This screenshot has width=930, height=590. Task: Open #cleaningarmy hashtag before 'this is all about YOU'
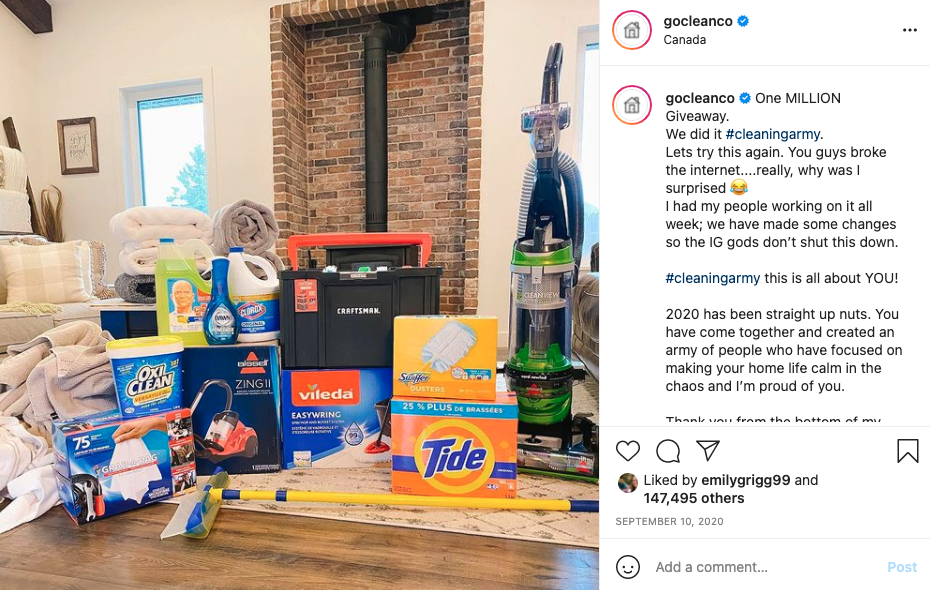tap(712, 278)
